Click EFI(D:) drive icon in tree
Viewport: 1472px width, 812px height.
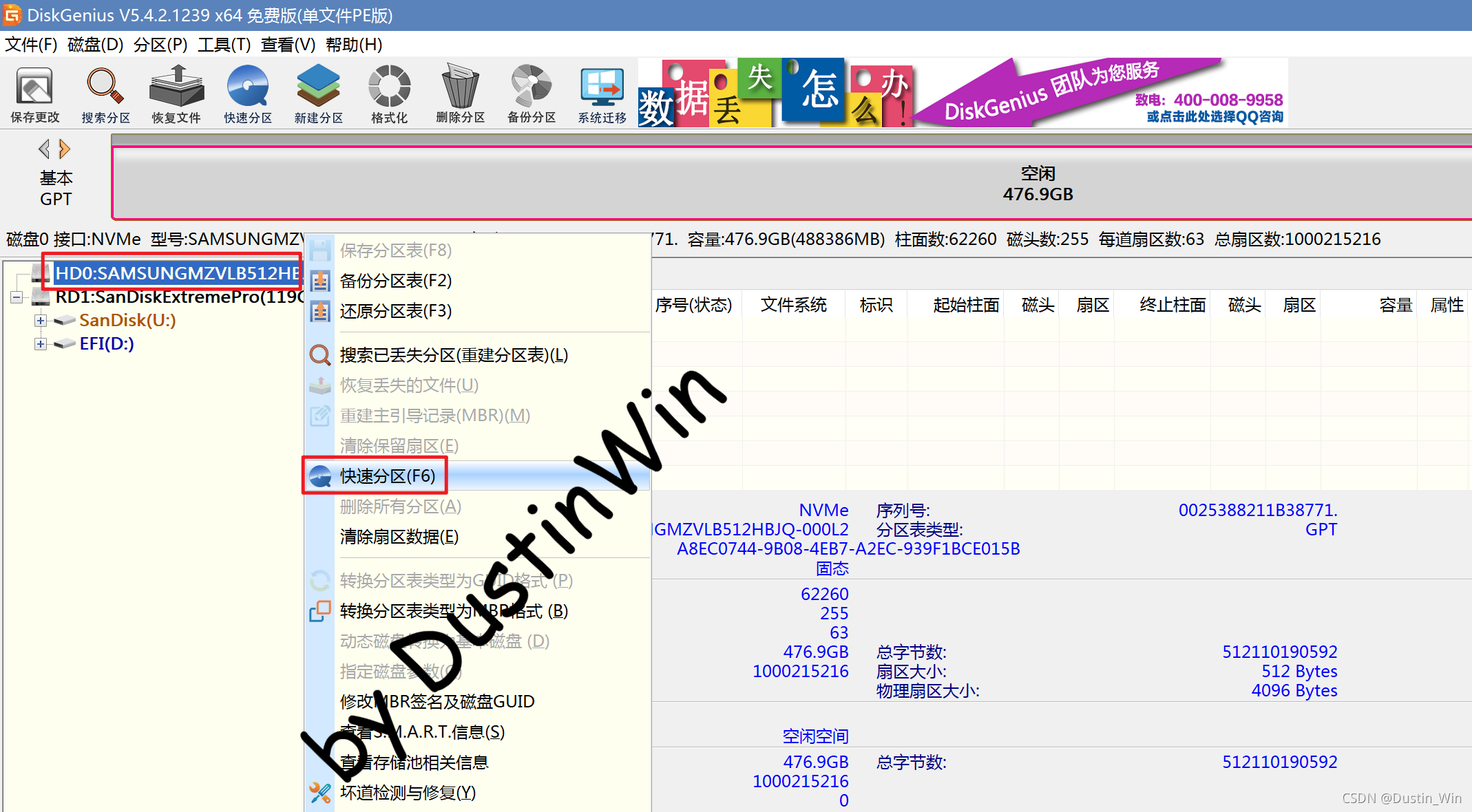pos(65,343)
